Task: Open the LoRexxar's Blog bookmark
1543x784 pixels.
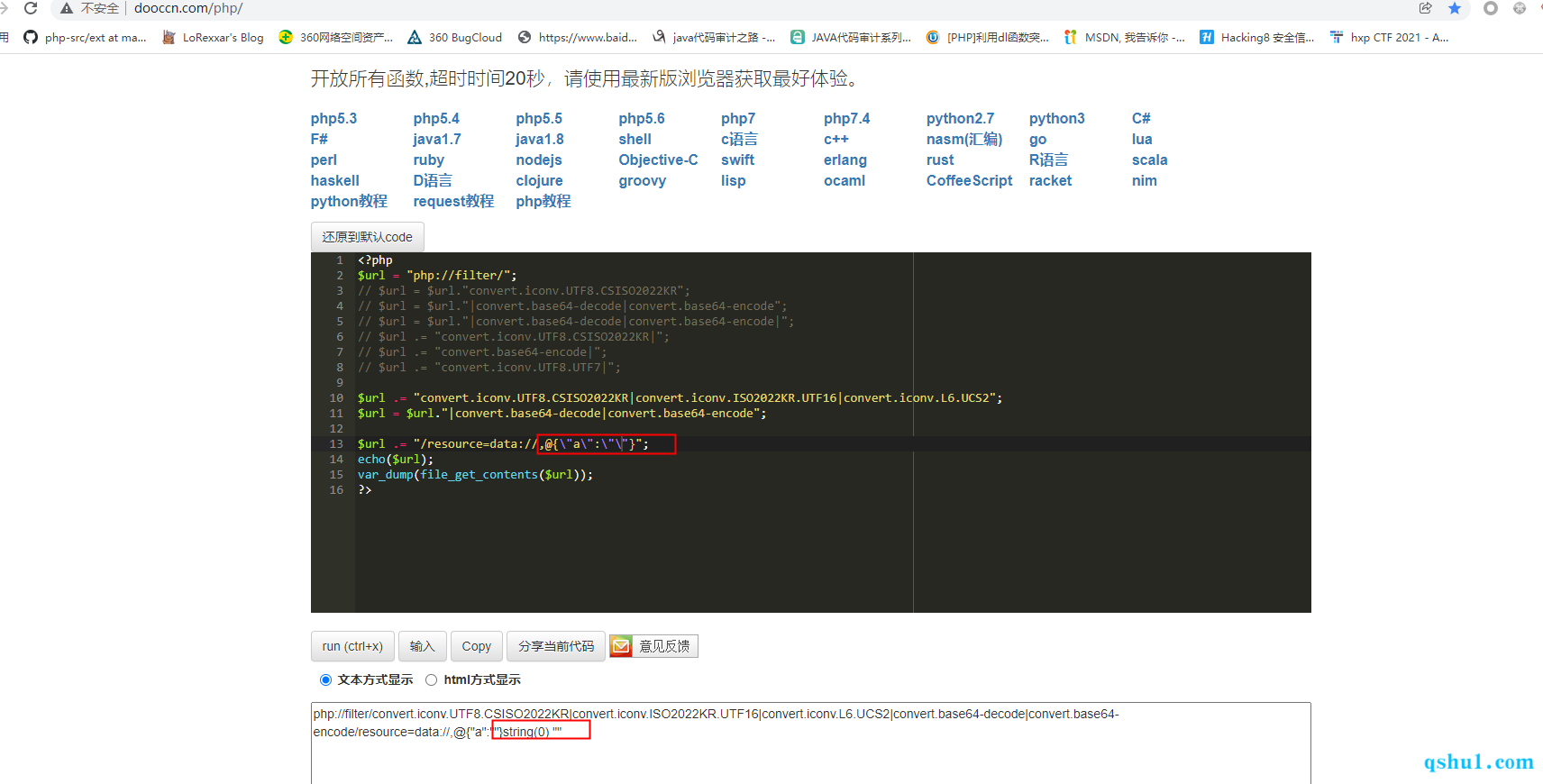Action: tap(213, 37)
